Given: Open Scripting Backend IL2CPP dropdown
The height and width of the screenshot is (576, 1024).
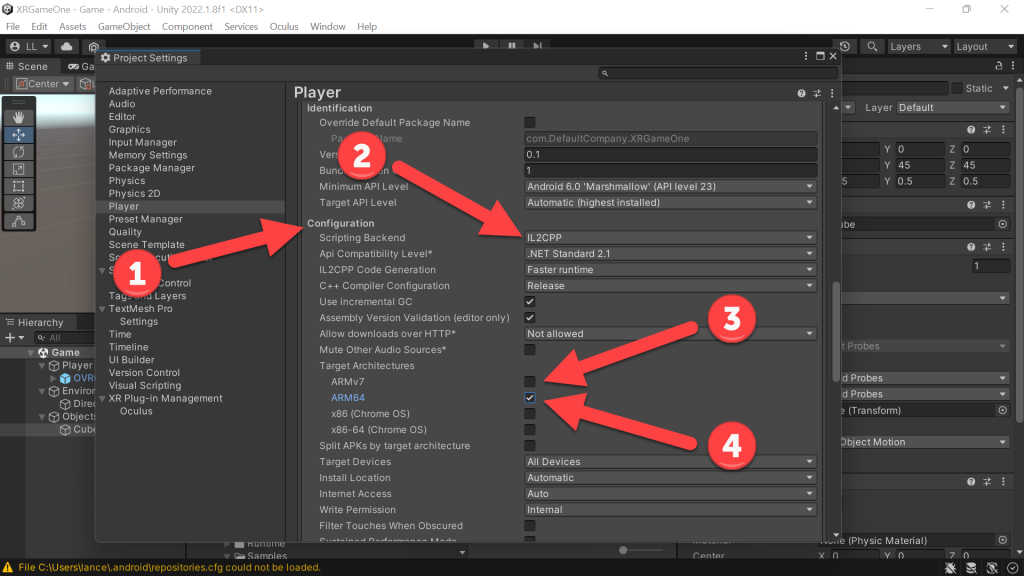Looking at the screenshot, I should (670, 238).
